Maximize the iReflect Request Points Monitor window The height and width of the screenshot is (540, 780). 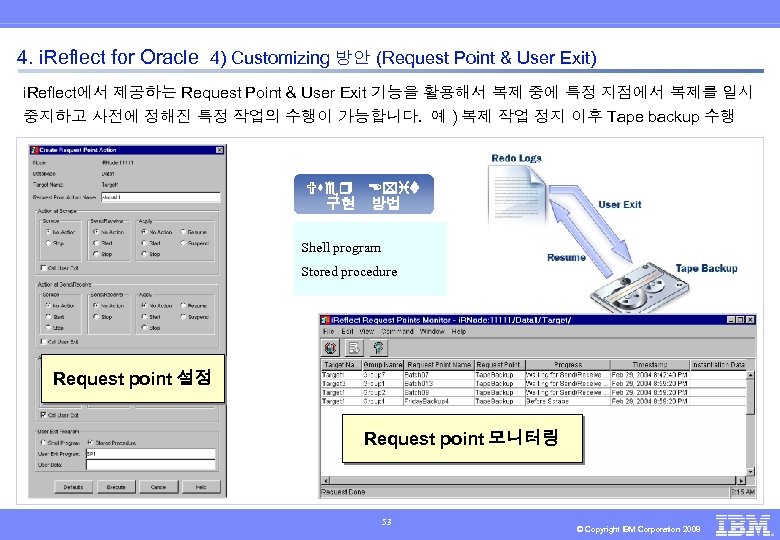(x=740, y=320)
